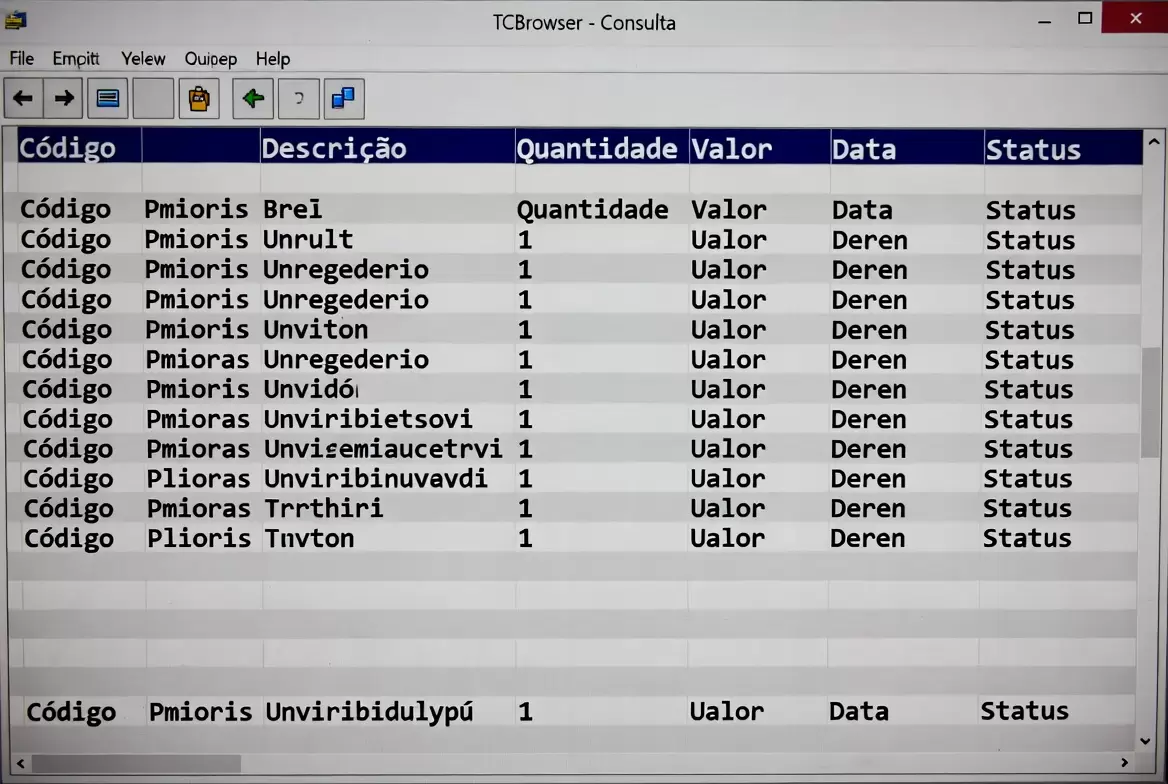This screenshot has width=1168, height=784.
Task: Click the black back arrow toolbar button
Action: click(x=23, y=99)
